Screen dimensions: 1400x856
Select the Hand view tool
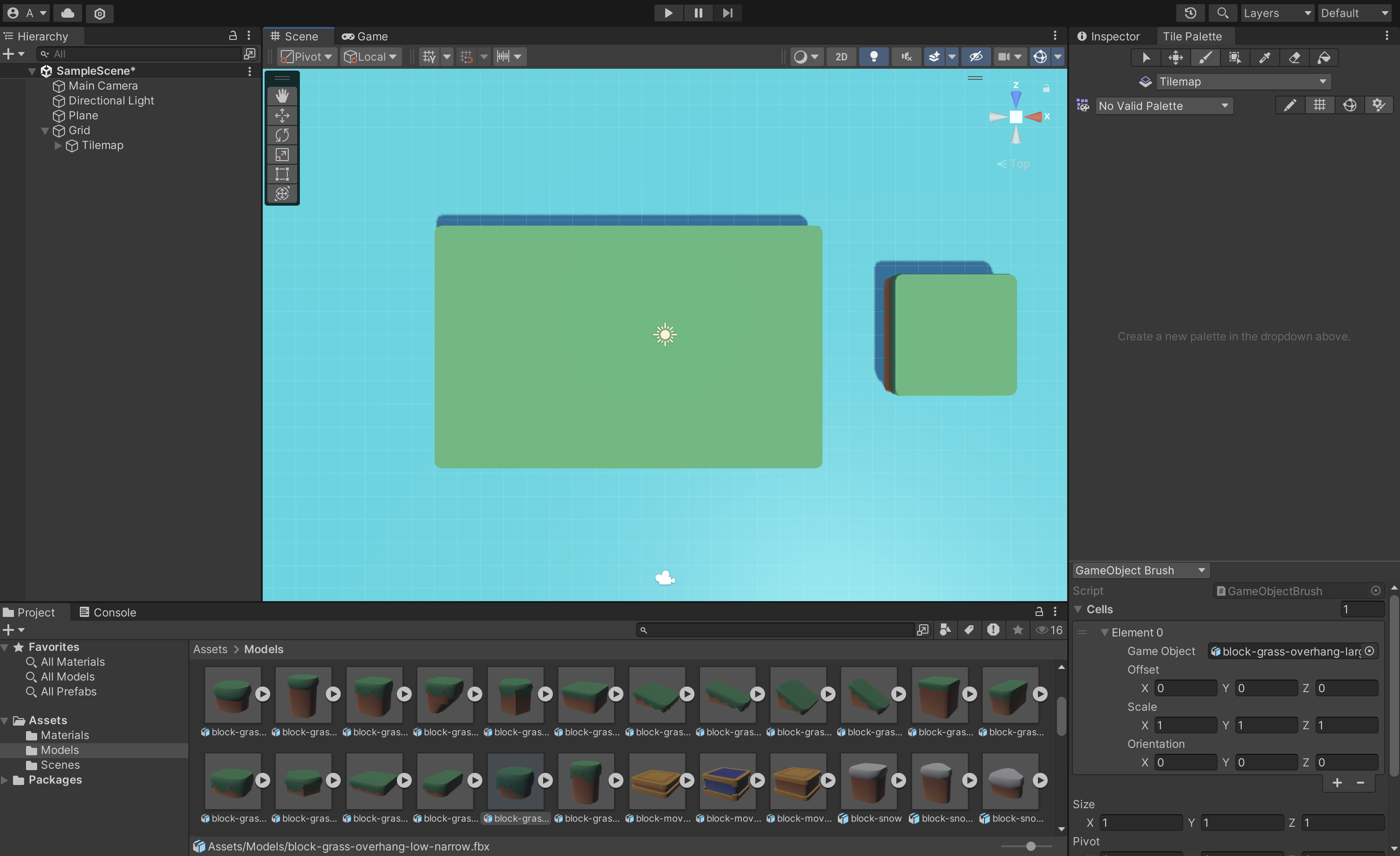[x=282, y=96]
